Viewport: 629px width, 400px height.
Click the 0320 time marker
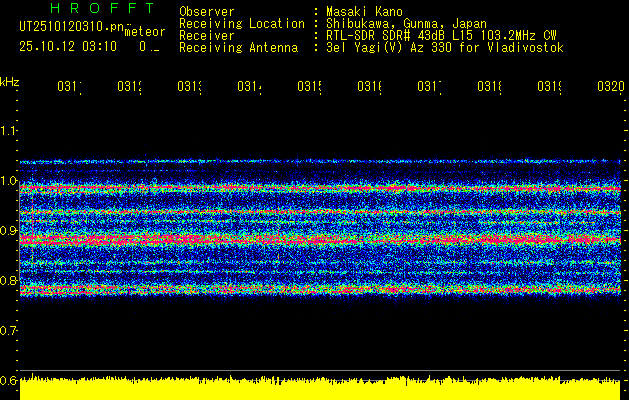611,86
